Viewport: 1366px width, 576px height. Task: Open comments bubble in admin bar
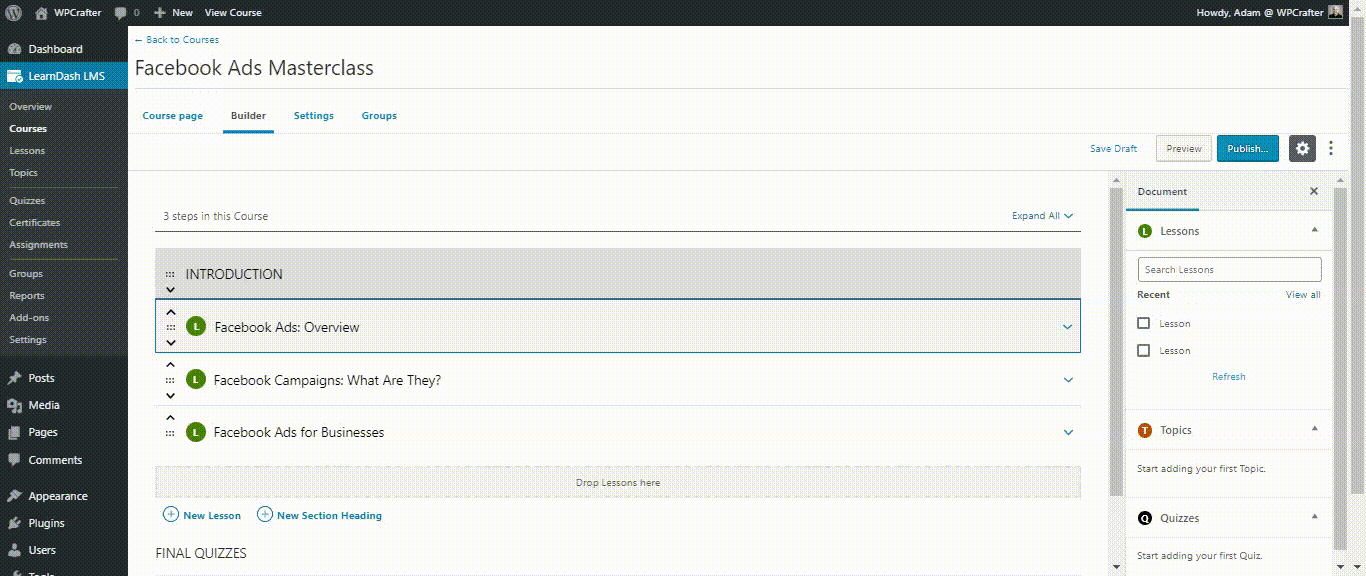point(120,13)
